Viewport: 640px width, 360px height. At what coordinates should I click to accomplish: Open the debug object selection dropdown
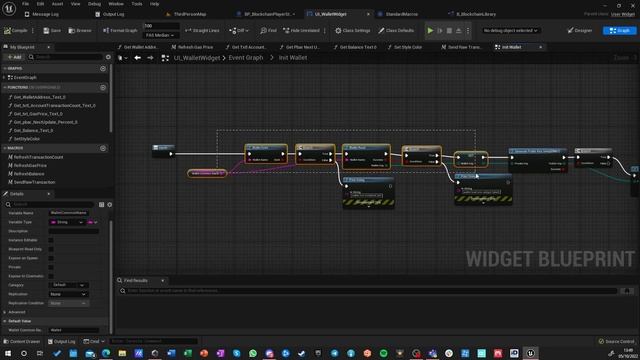click(510, 31)
